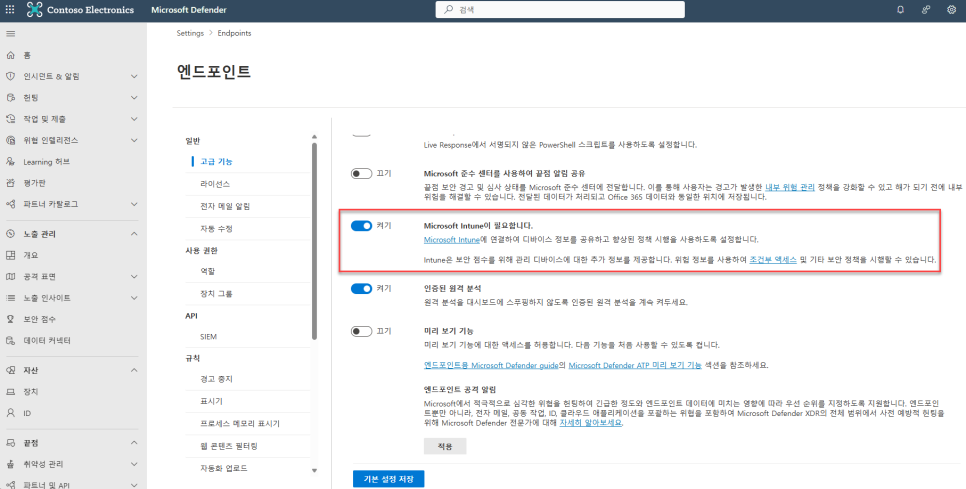Click the 개요 grid icon
The image size is (966, 489).
tap(10, 255)
